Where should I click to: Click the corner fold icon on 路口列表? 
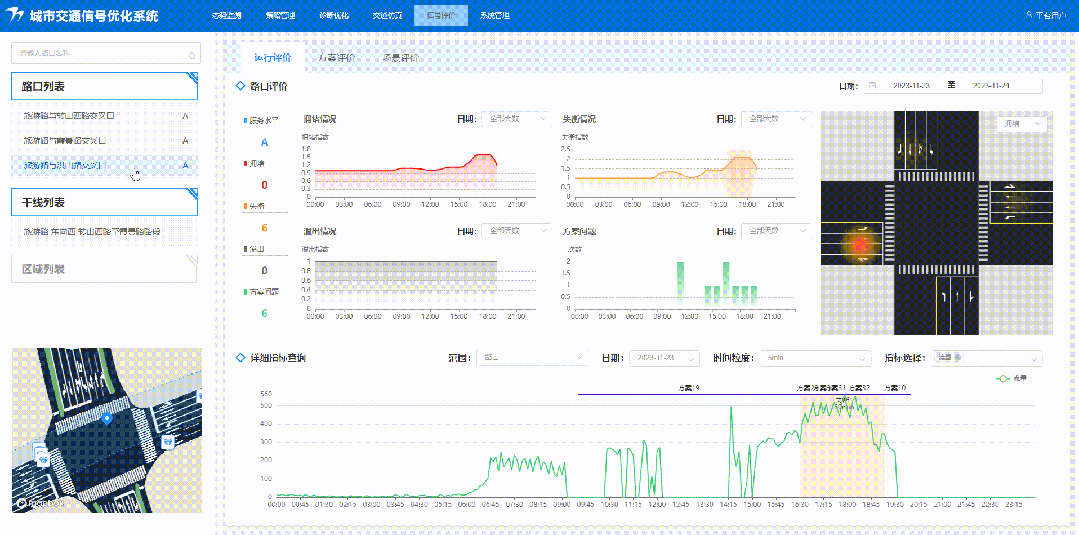pos(193,76)
